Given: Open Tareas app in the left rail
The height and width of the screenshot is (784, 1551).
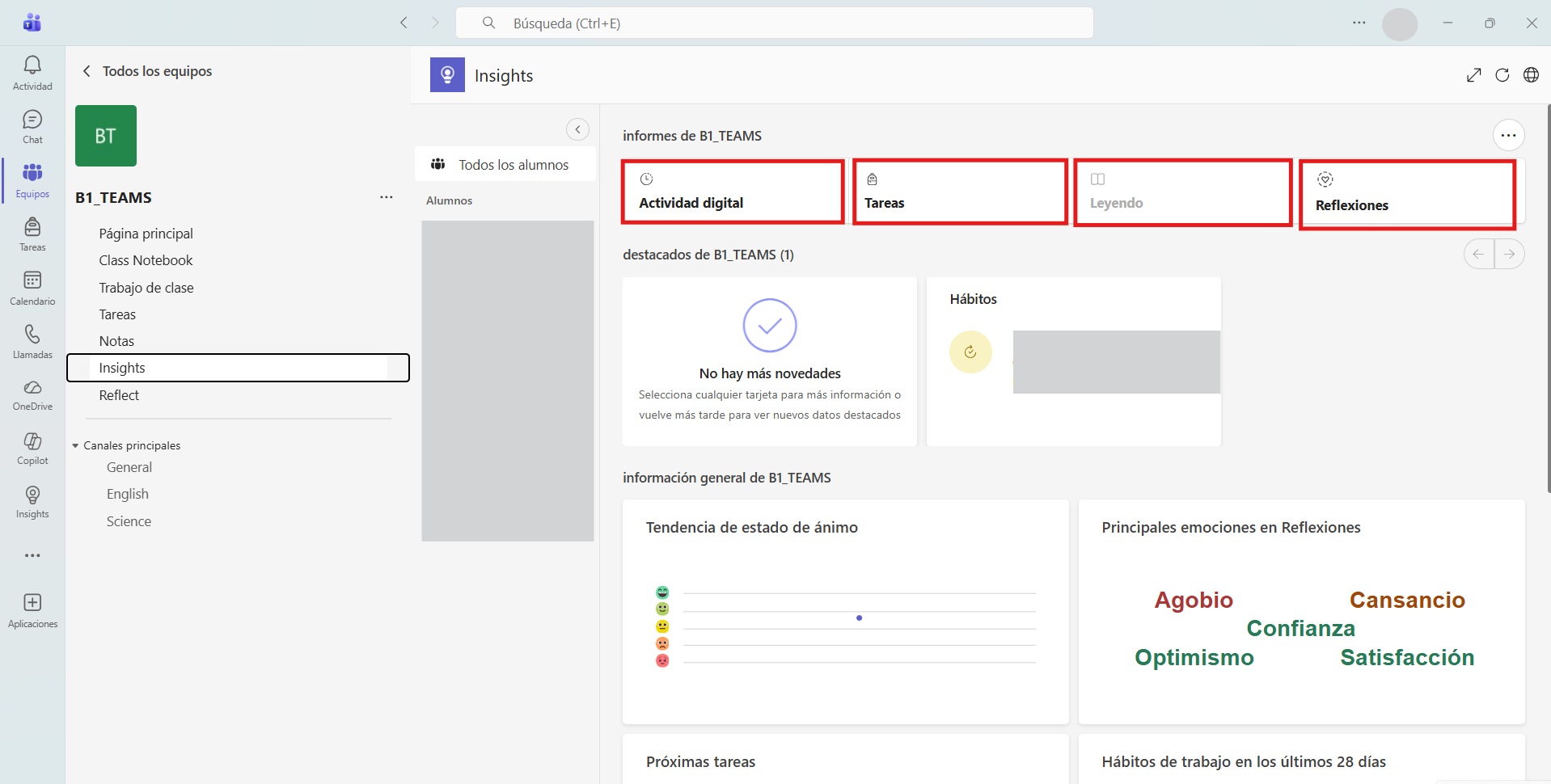Looking at the screenshot, I should point(32,234).
